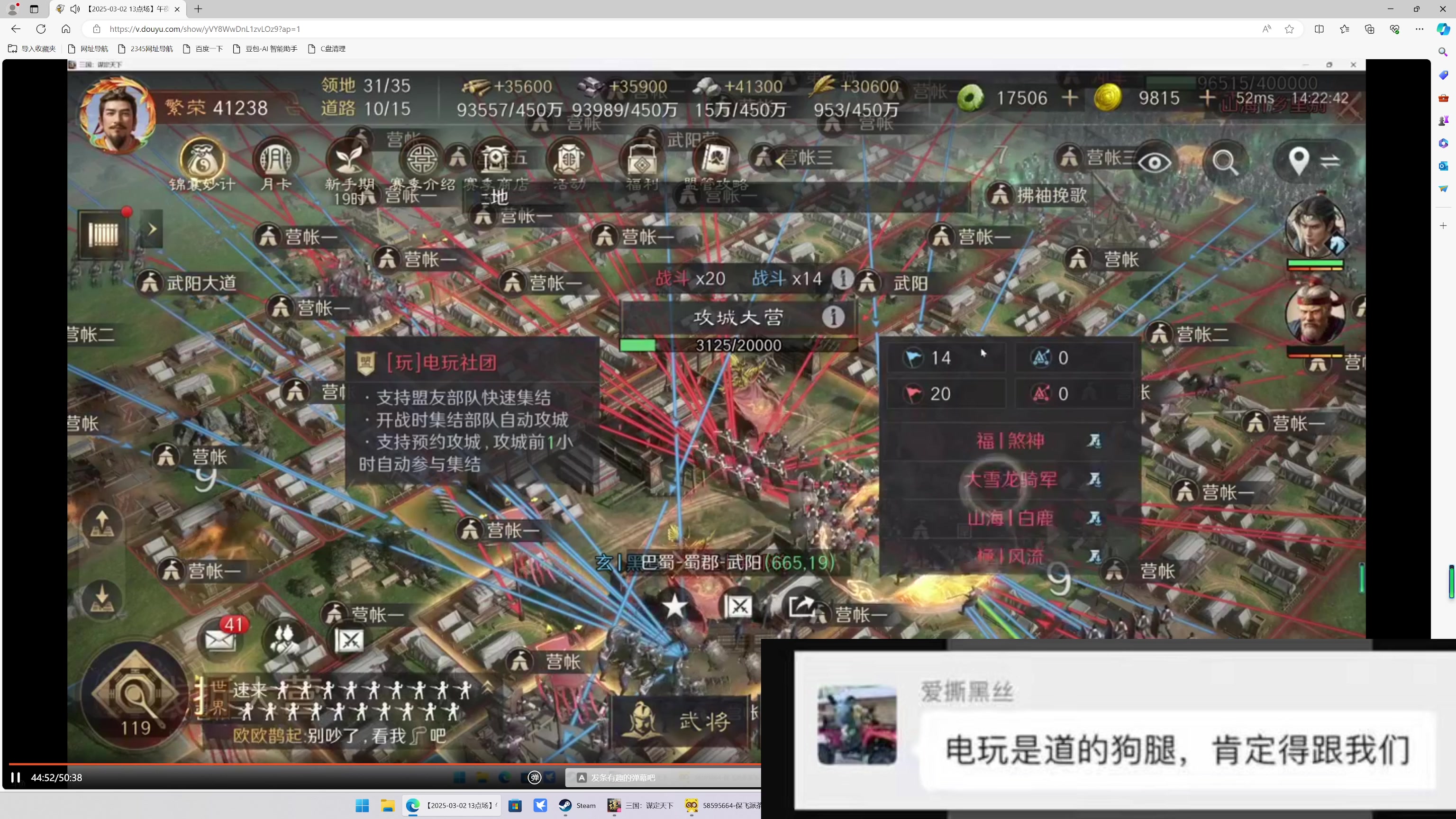This screenshot has height=819, width=1456.
Task: Open Edge settings and more menu
Action: coord(1419,29)
